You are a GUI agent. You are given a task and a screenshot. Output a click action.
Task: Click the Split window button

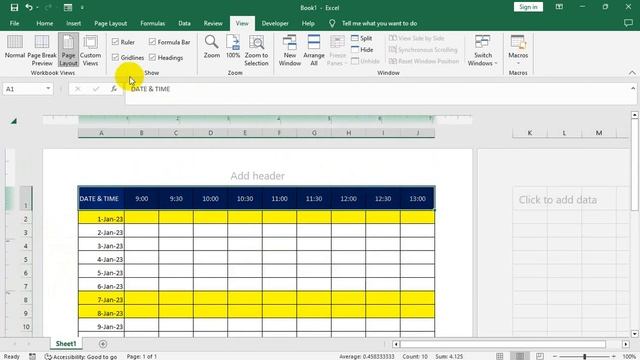pyautogui.click(x=362, y=38)
